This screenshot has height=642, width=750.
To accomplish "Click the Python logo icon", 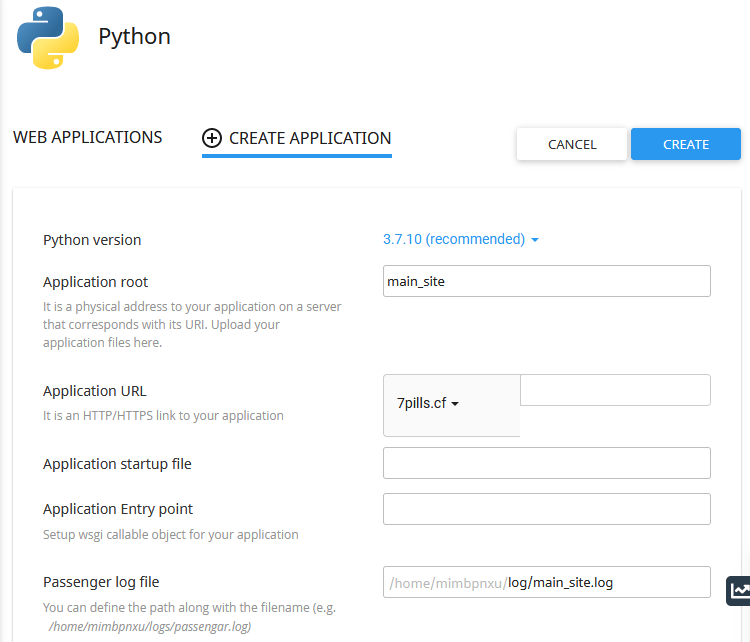I will 48,38.
